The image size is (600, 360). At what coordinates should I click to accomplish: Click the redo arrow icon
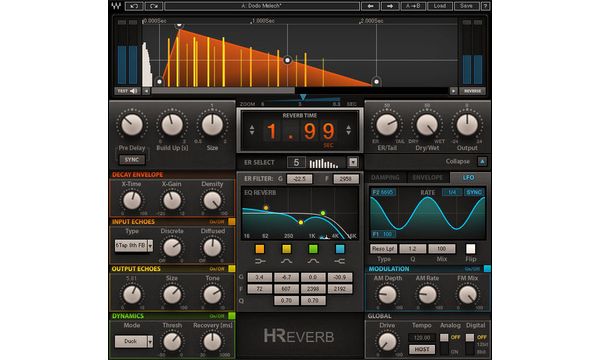pyautogui.click(x=154, y=6)
